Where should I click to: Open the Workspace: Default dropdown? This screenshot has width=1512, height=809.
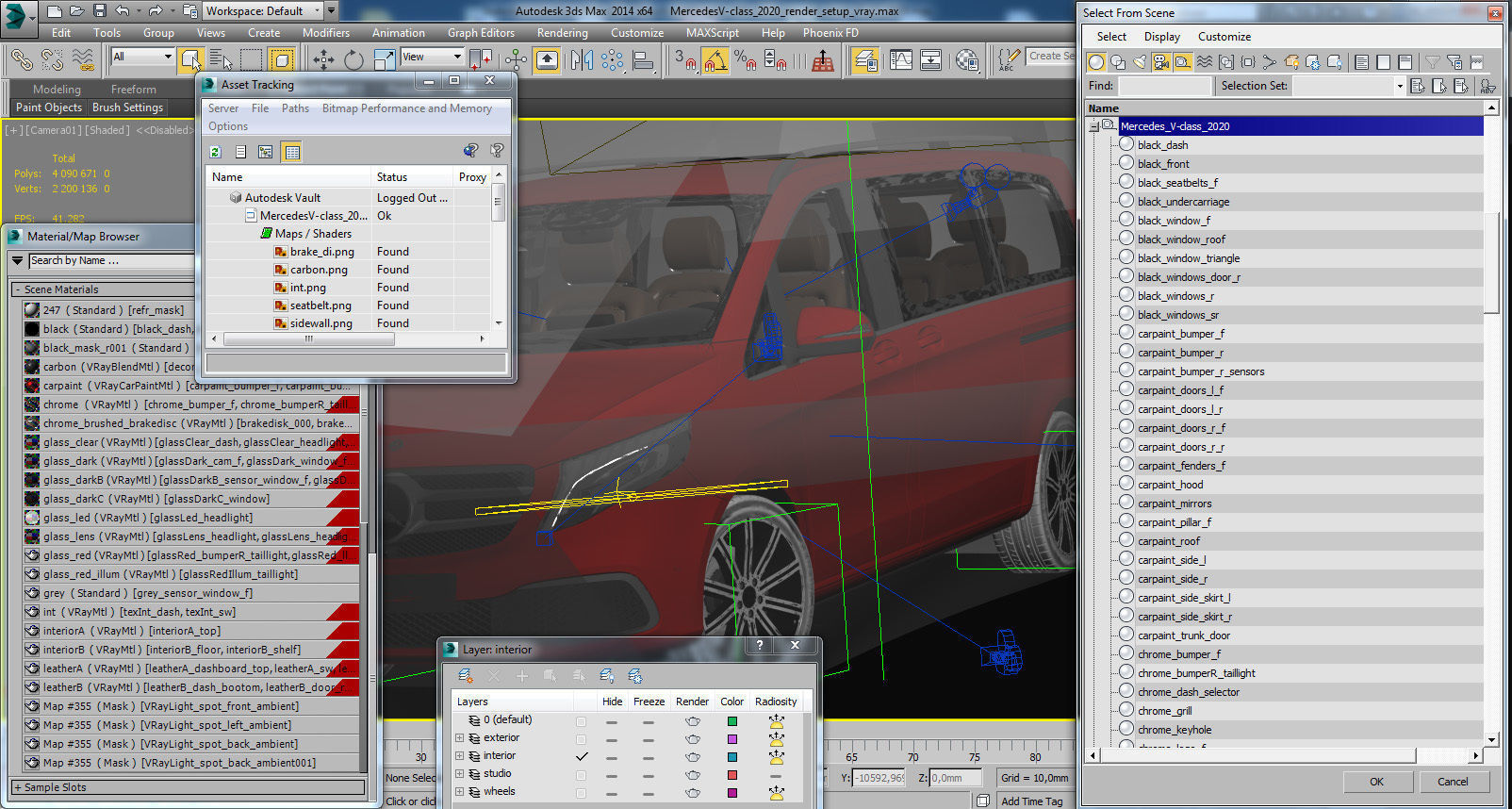264,11
